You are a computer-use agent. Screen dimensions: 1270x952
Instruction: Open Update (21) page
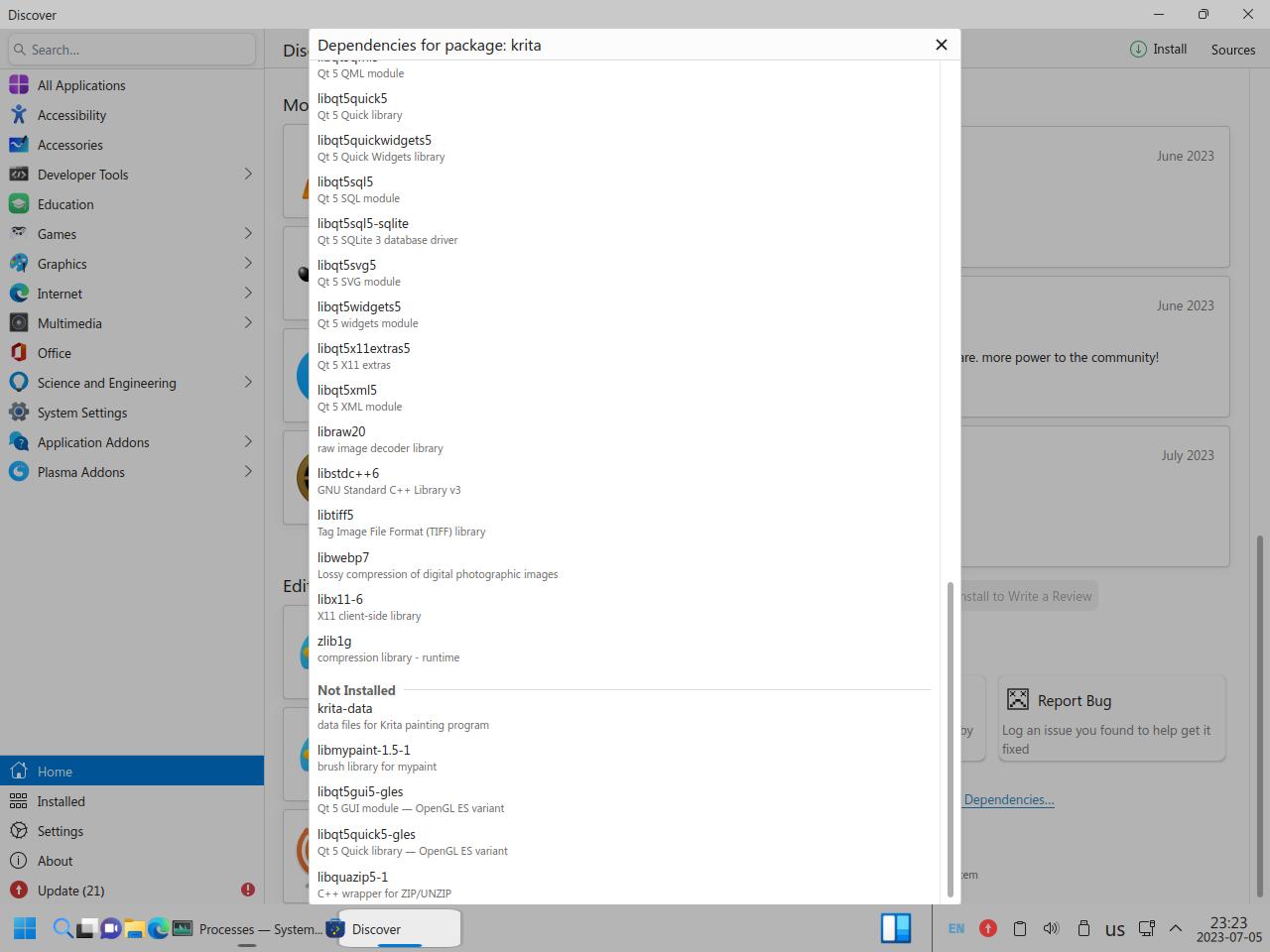pyautogui.click(x=132, y=891)
